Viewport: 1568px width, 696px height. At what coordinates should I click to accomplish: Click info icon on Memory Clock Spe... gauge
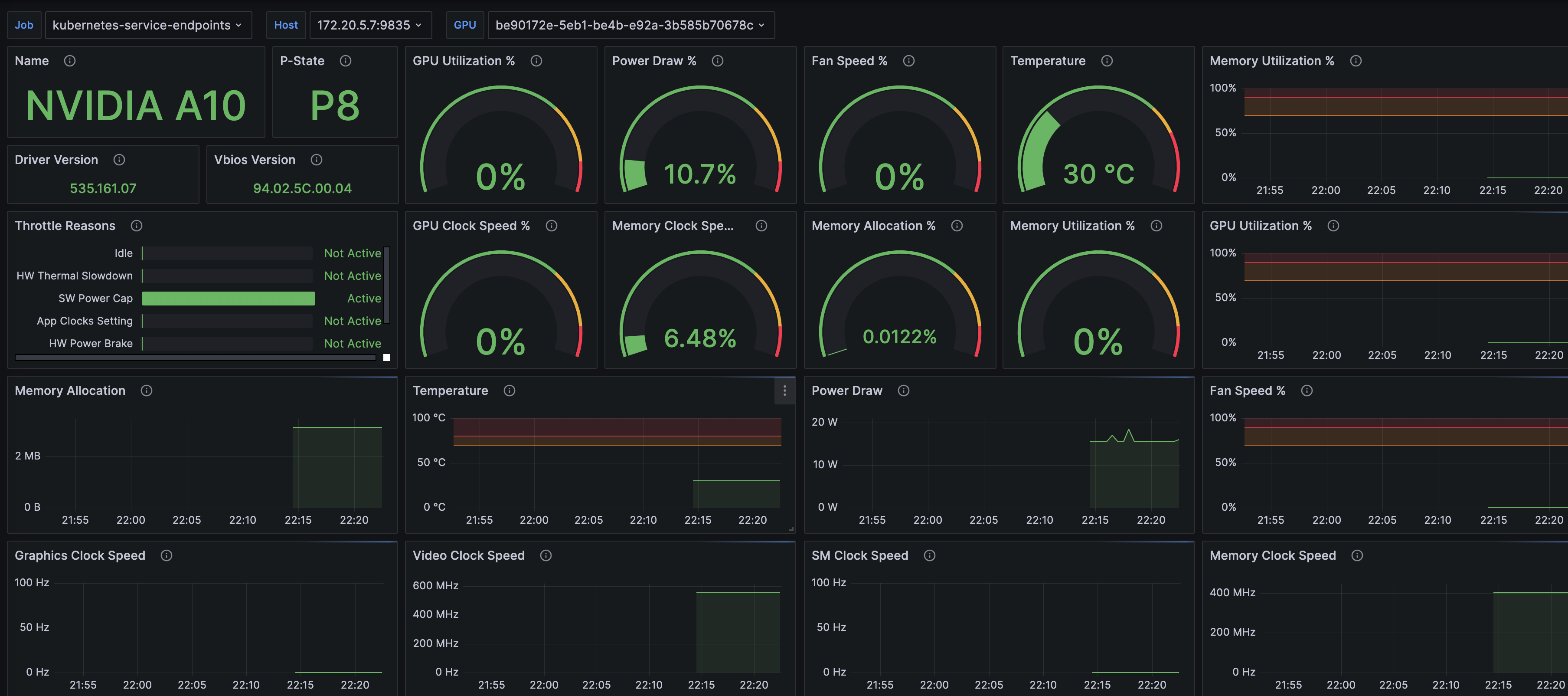[x=761, y=226]
